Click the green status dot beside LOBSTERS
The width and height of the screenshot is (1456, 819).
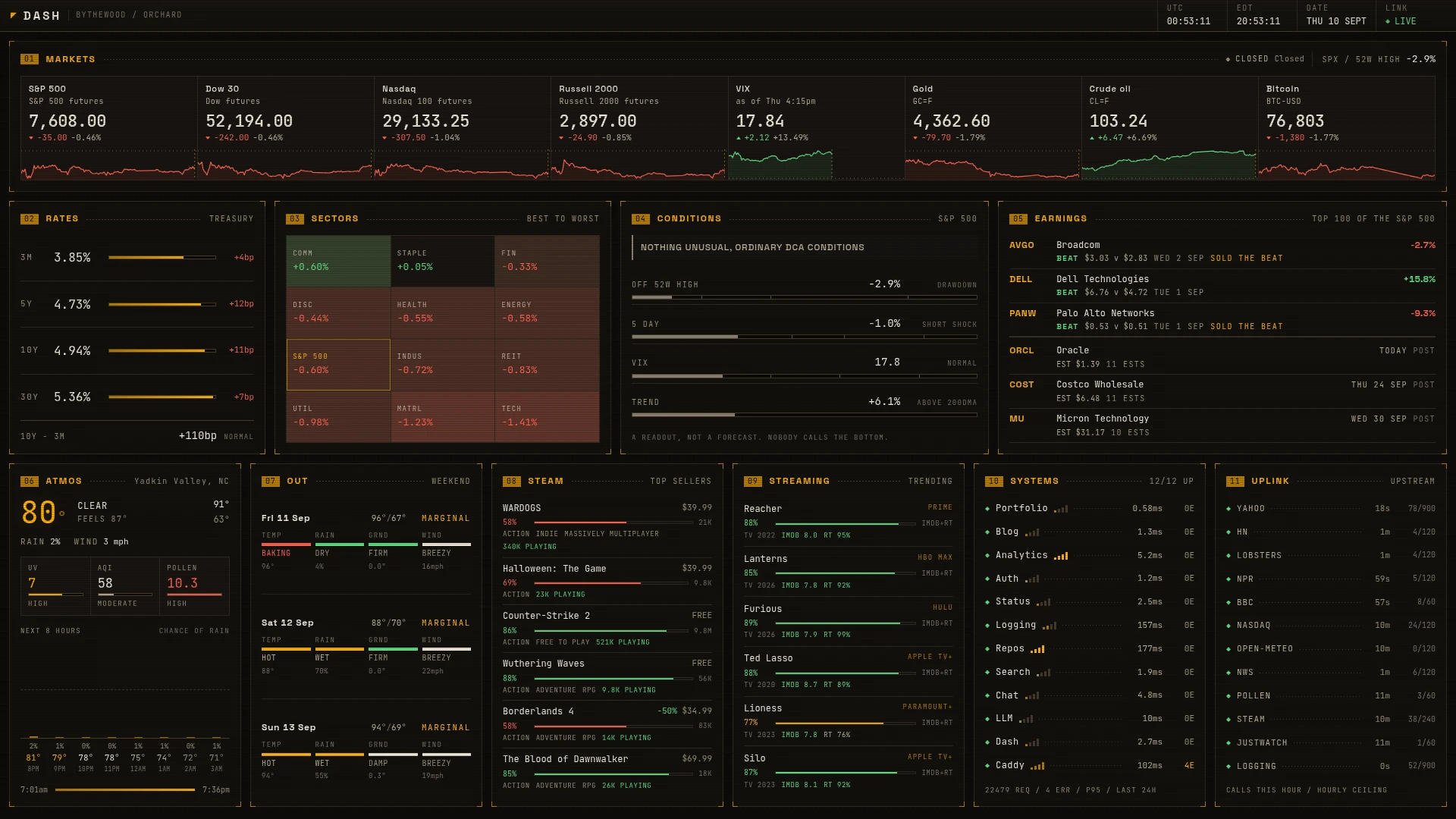point(1228,556)
